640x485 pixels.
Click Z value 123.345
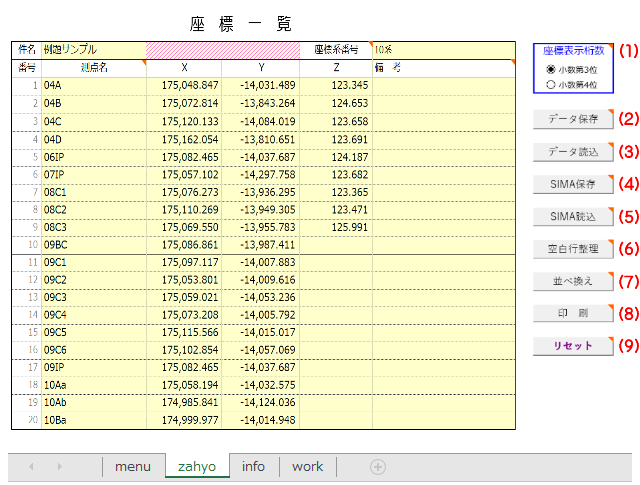click(x=336, y=85)
